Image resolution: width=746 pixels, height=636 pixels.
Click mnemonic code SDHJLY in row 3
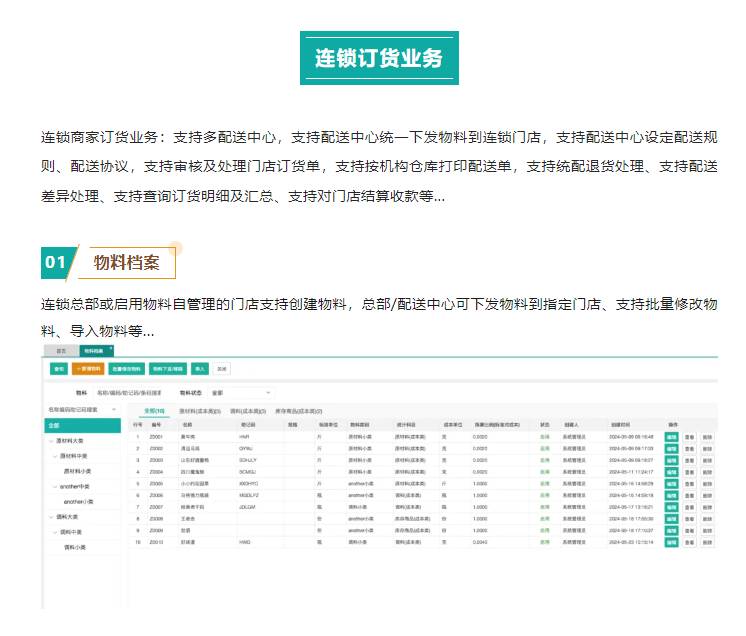[x=248, y=460]
